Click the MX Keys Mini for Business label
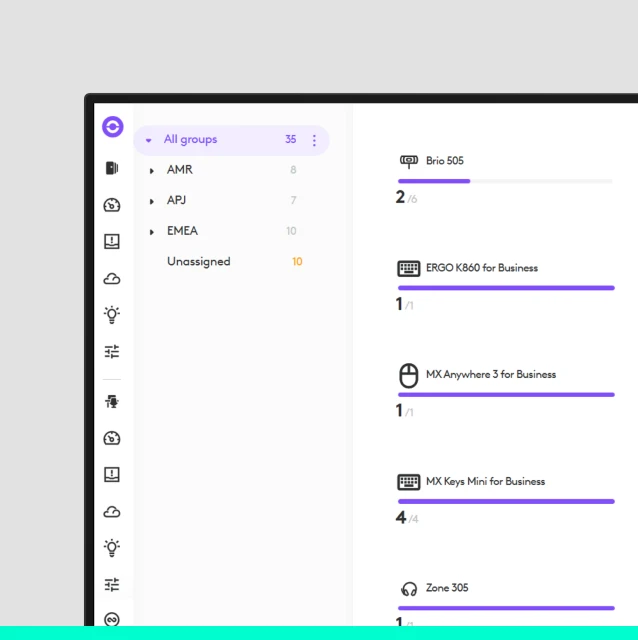 click(485, 482)
